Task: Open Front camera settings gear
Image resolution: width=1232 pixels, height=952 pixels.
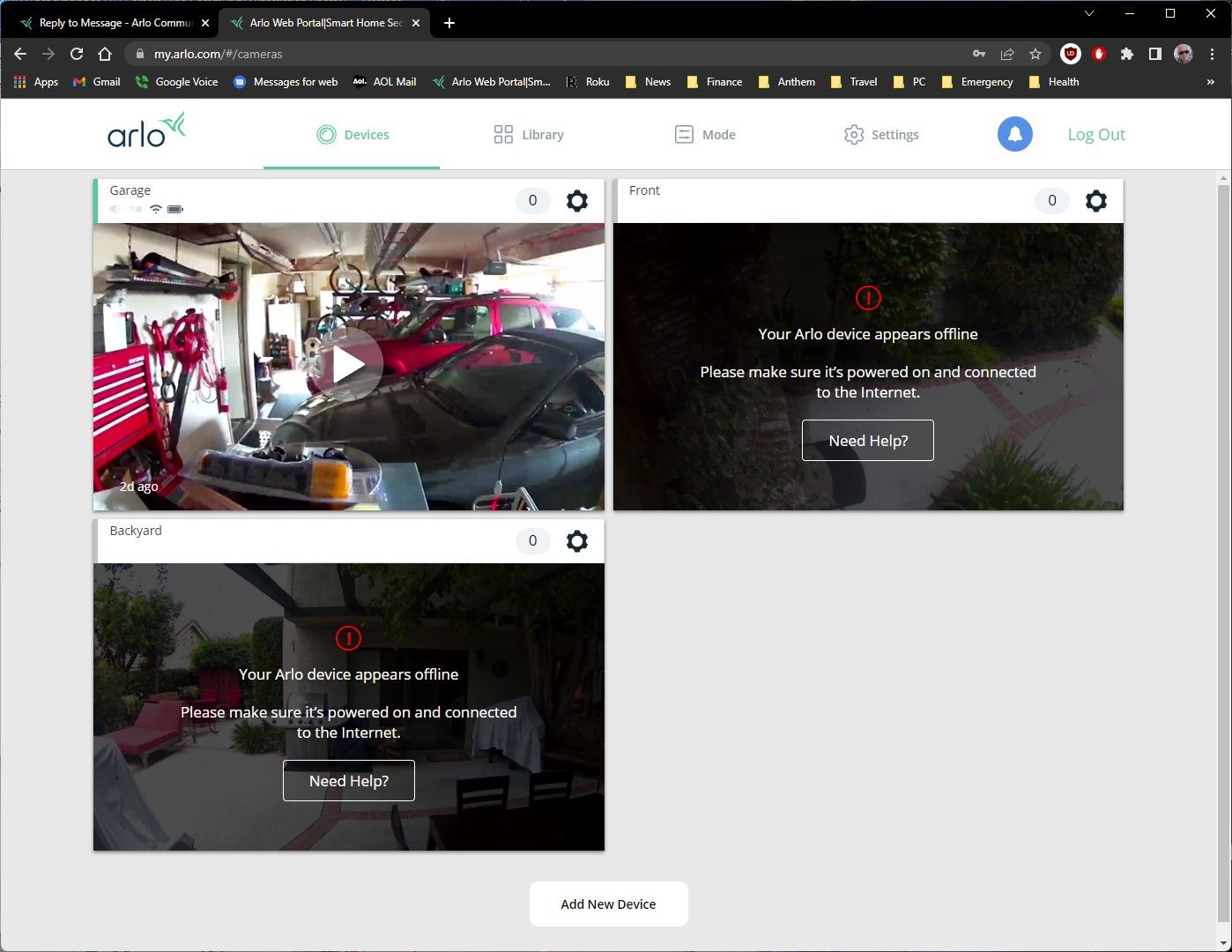Action: [1096, 201]
